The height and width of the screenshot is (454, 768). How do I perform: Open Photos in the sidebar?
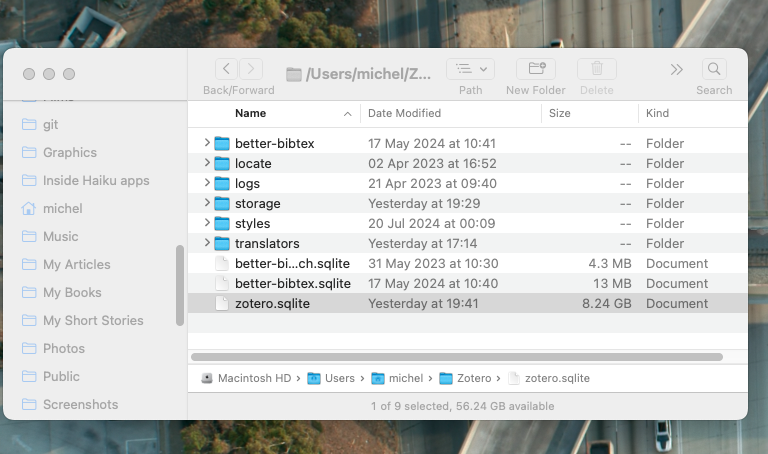64,348
